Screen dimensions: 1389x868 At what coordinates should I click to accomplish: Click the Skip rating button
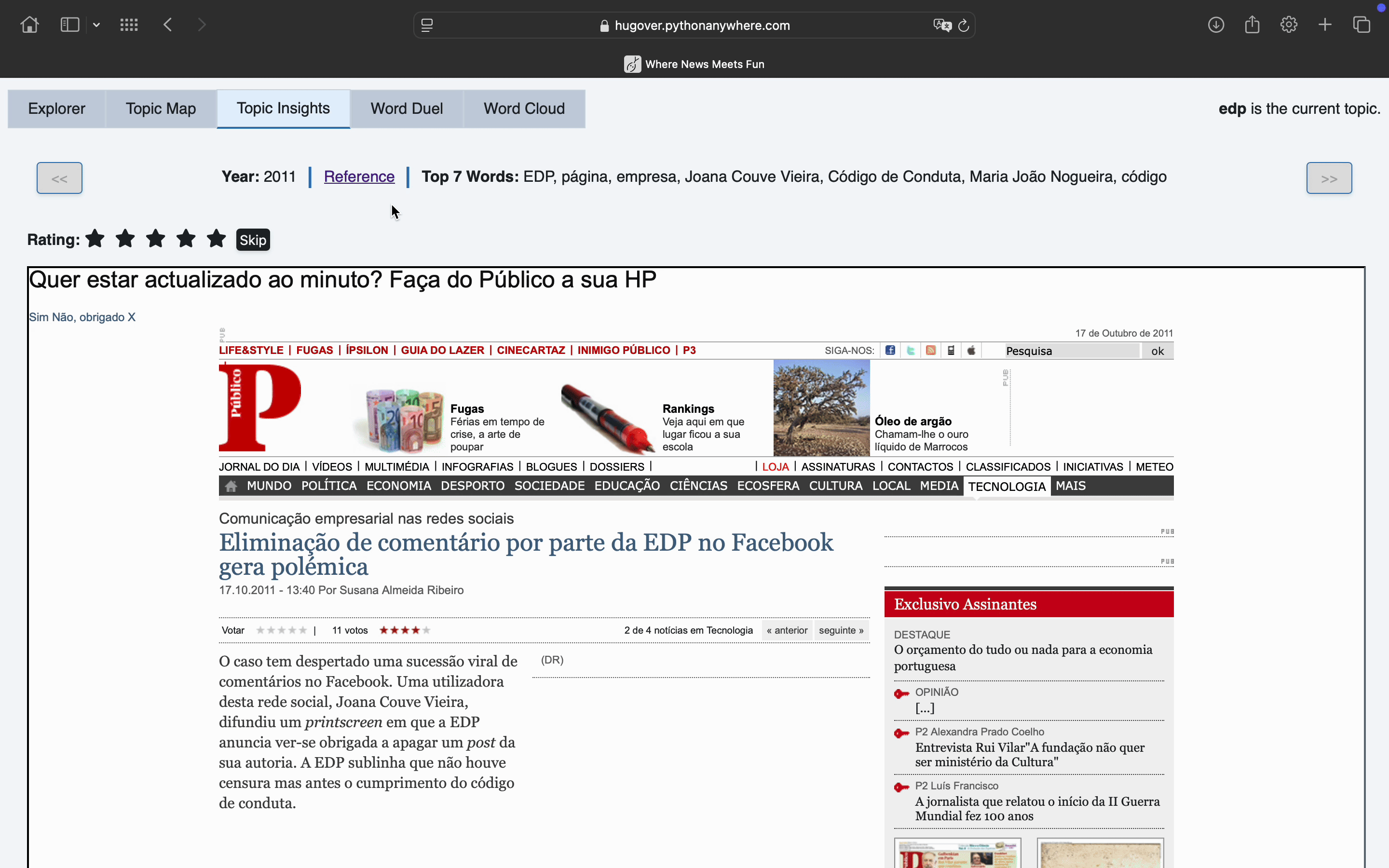(x=253, y=240)
